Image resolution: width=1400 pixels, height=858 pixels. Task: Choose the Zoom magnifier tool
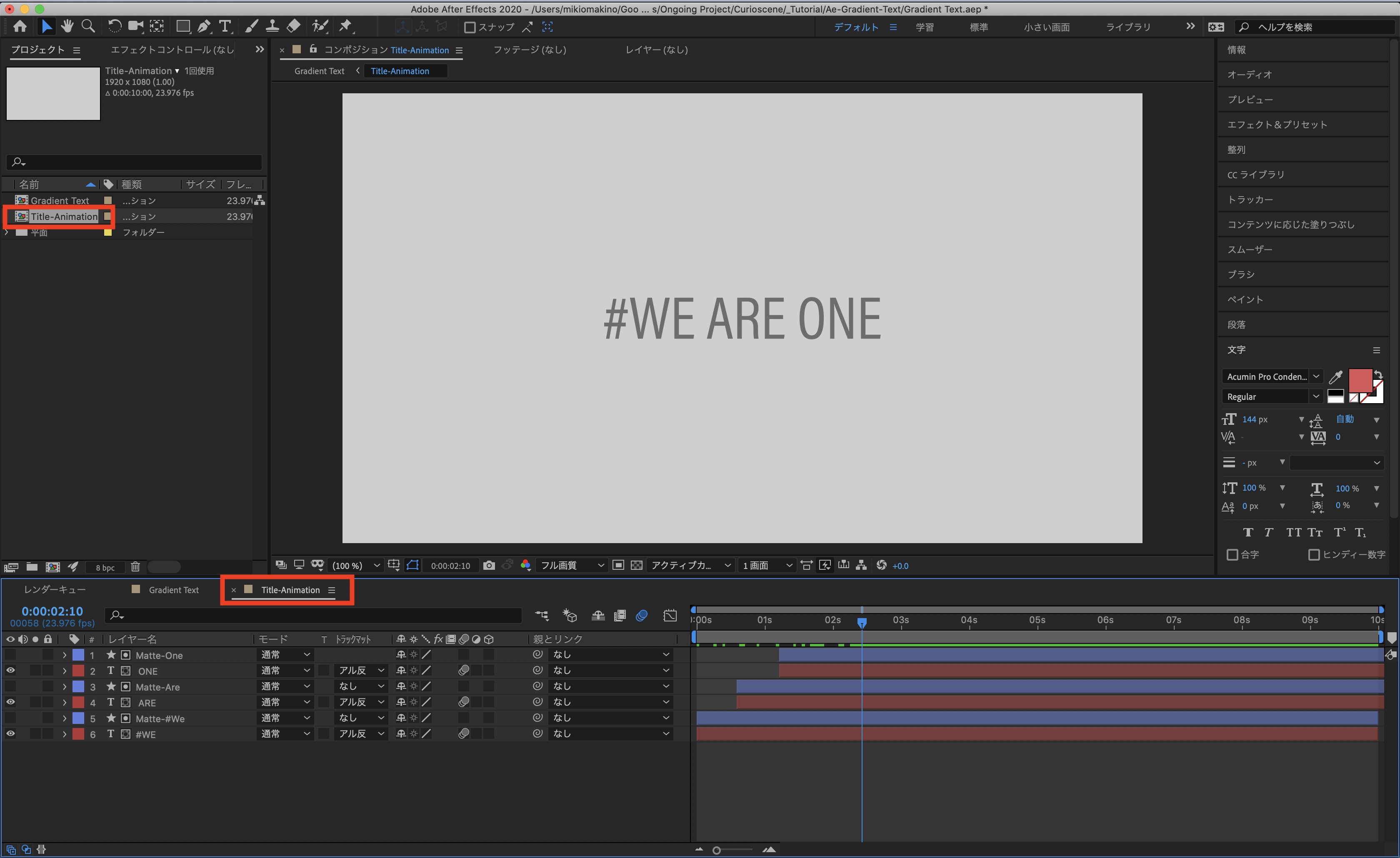(x=88, y=26)
